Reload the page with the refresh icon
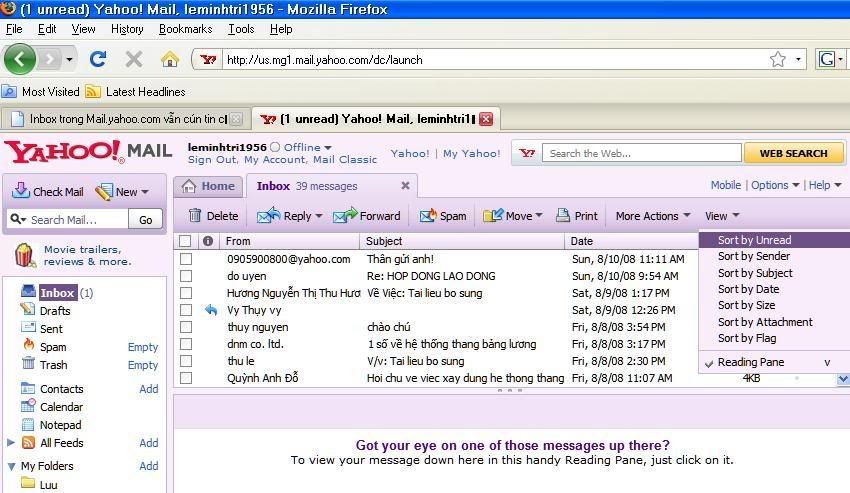 [x=98, y=59]
